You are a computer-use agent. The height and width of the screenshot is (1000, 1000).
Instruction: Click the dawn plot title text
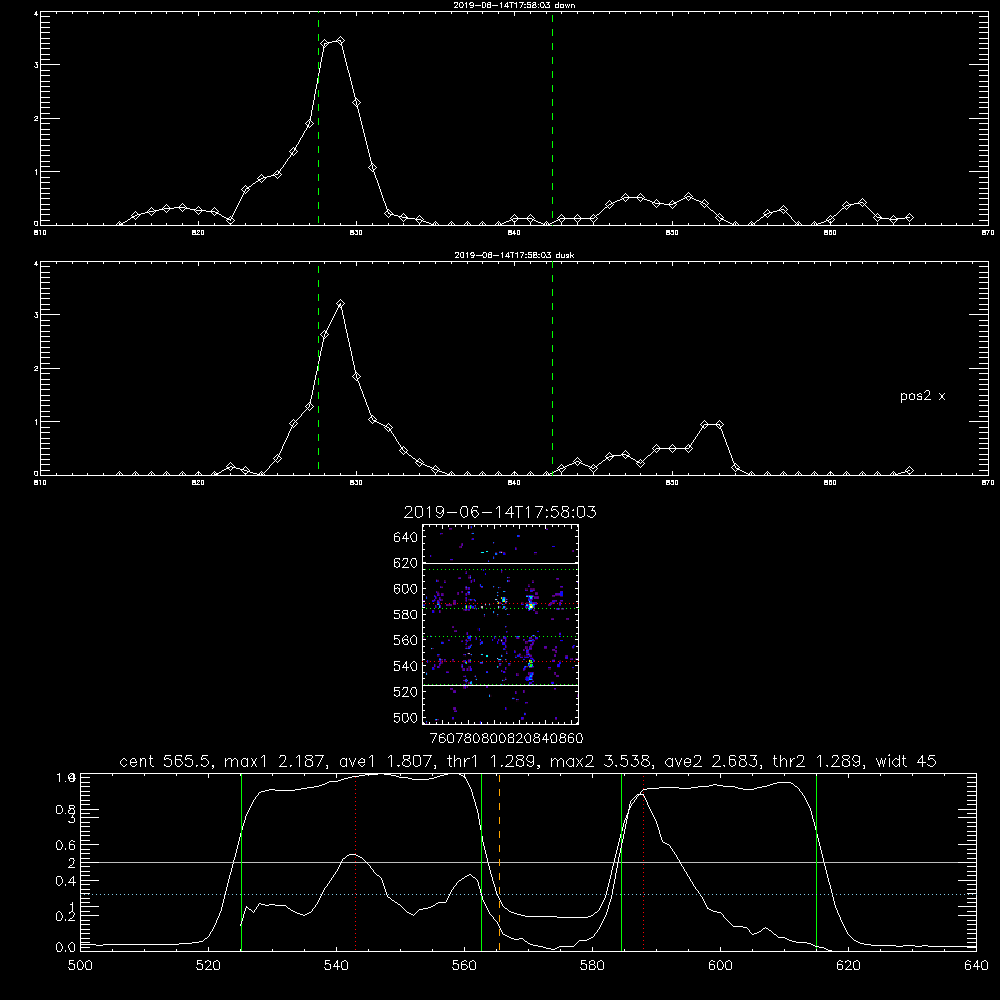(x=514, y=5)
